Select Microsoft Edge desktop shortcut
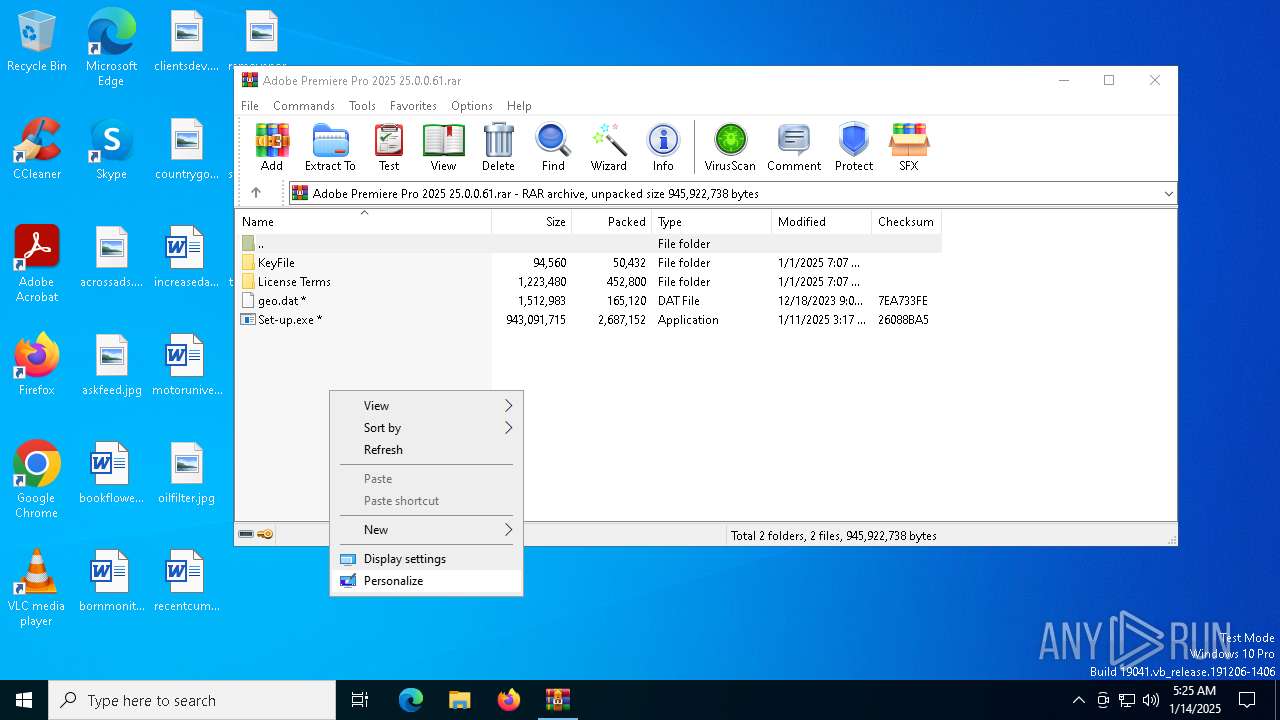1280x720 pixels. 111,48
